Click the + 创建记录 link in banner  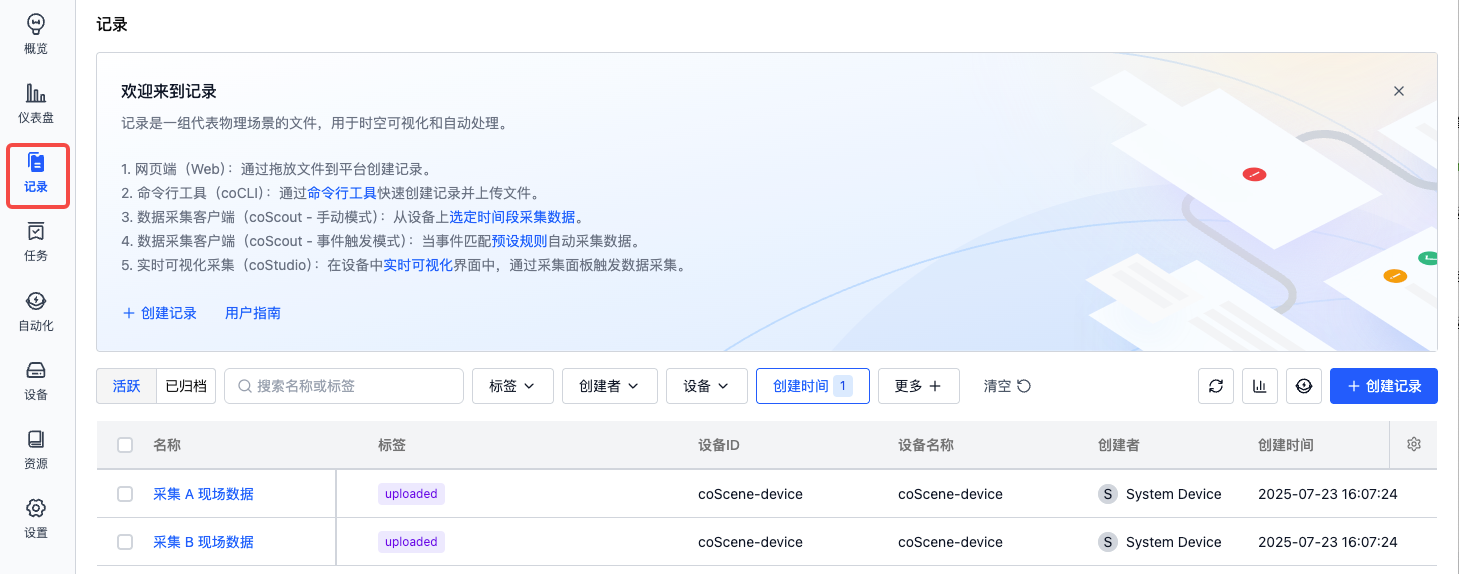(159, 313)
